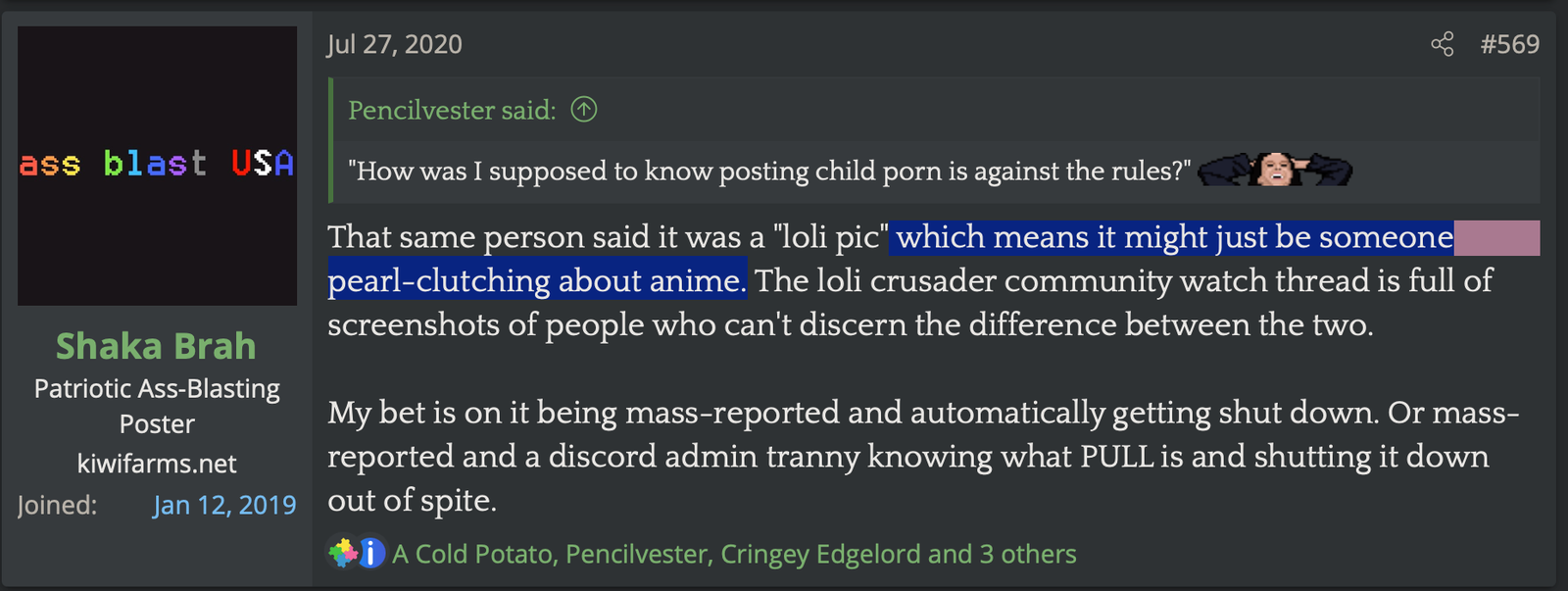This screenshot has width=1568, height=591.
Task: Open Cringey Edgelord's profile from reactions
Action: 820,554
